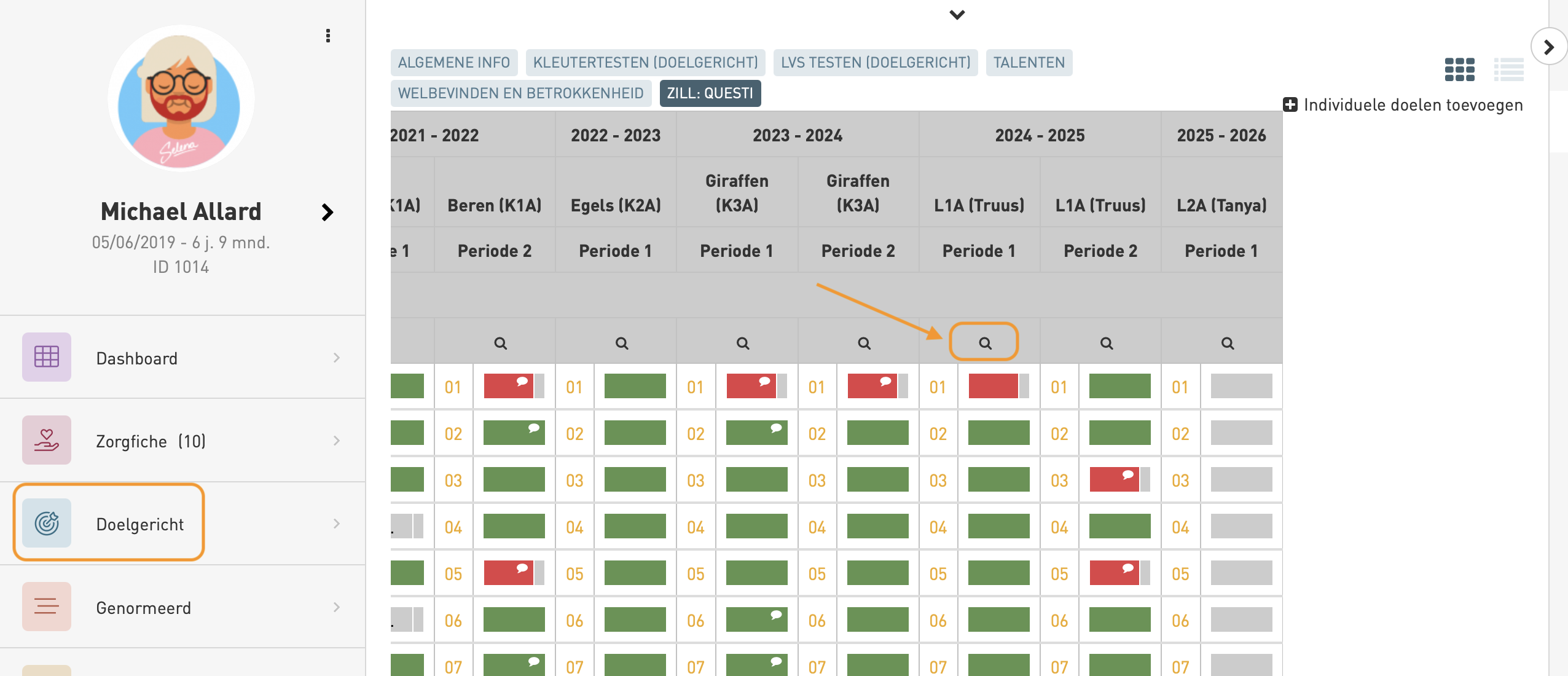Open the ALGEMENE INFO tab
Viewport: 1568px width, 676px height.
pos(453,63)
